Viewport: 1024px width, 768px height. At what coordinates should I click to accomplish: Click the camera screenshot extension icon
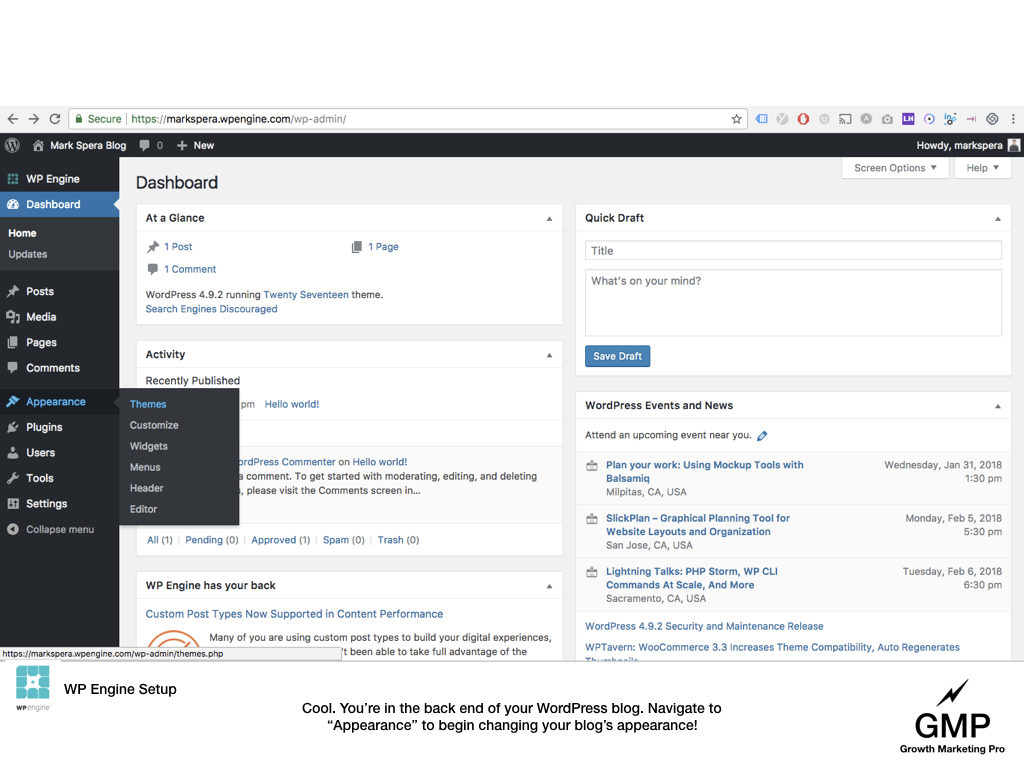point(887,119)
